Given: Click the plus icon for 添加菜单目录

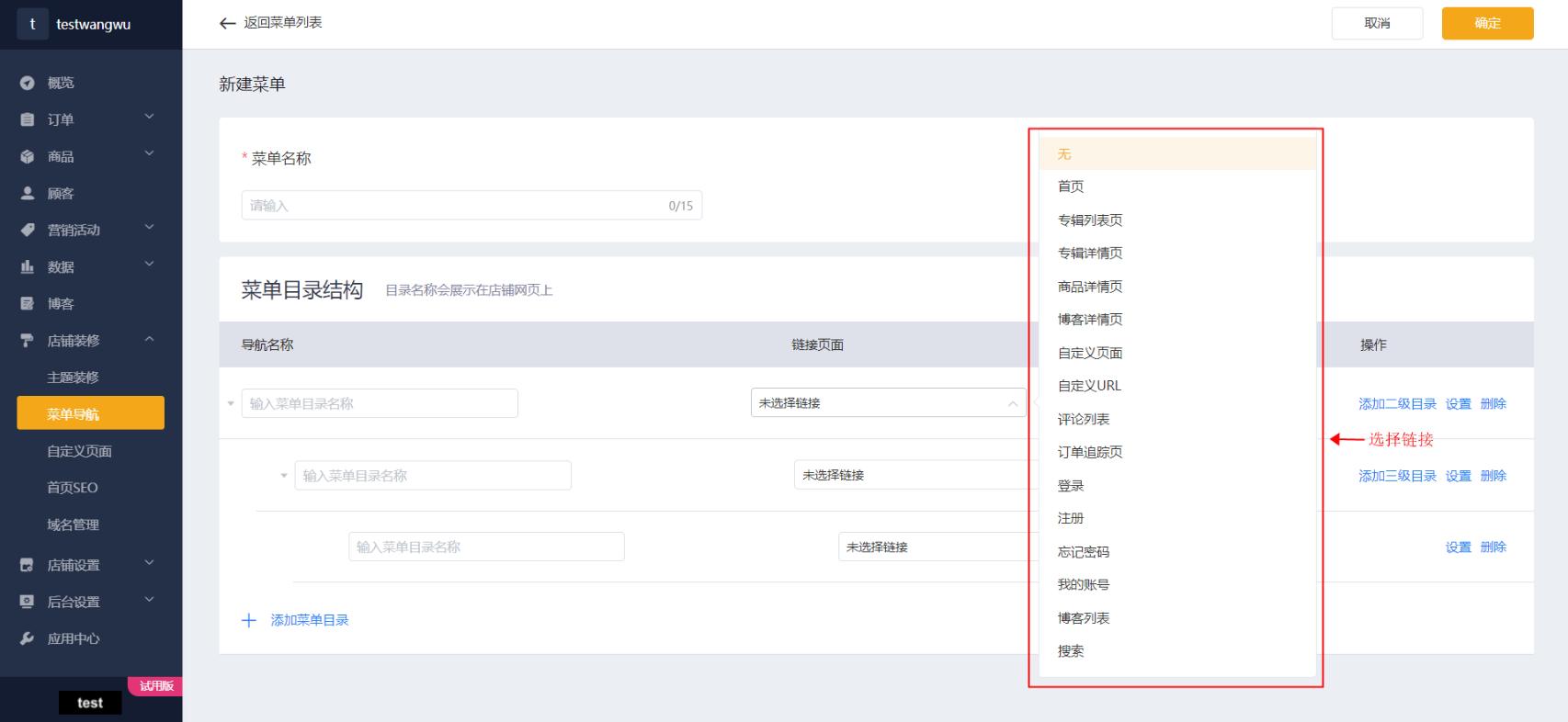Looking at the screenshot, I should [248, 620].
